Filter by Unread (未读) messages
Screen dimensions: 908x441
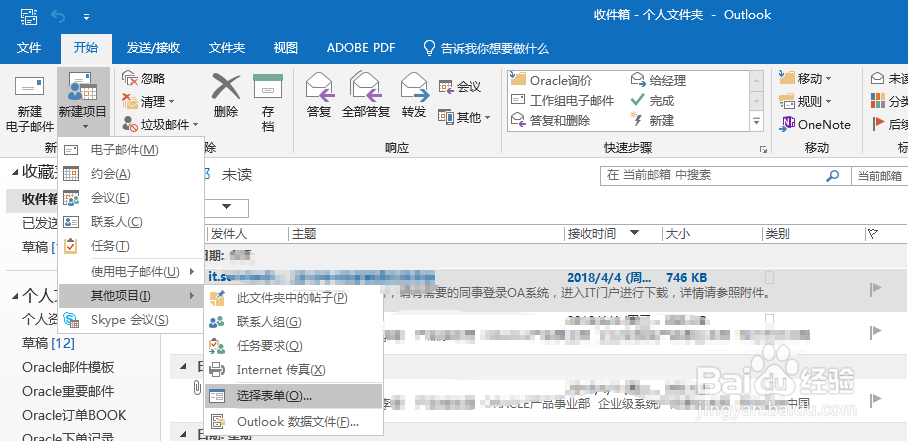tap(237, 175)
